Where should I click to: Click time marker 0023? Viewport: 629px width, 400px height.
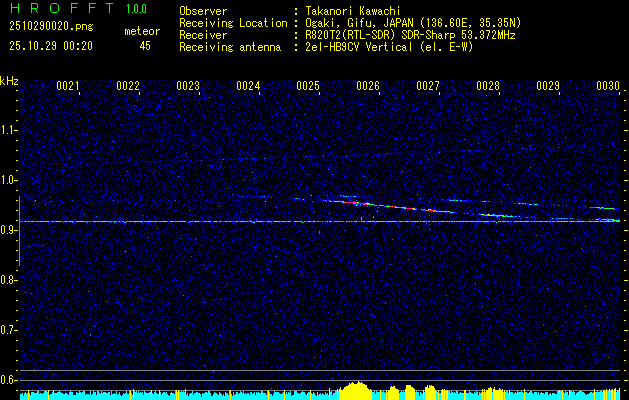click(x=188, y=86)
